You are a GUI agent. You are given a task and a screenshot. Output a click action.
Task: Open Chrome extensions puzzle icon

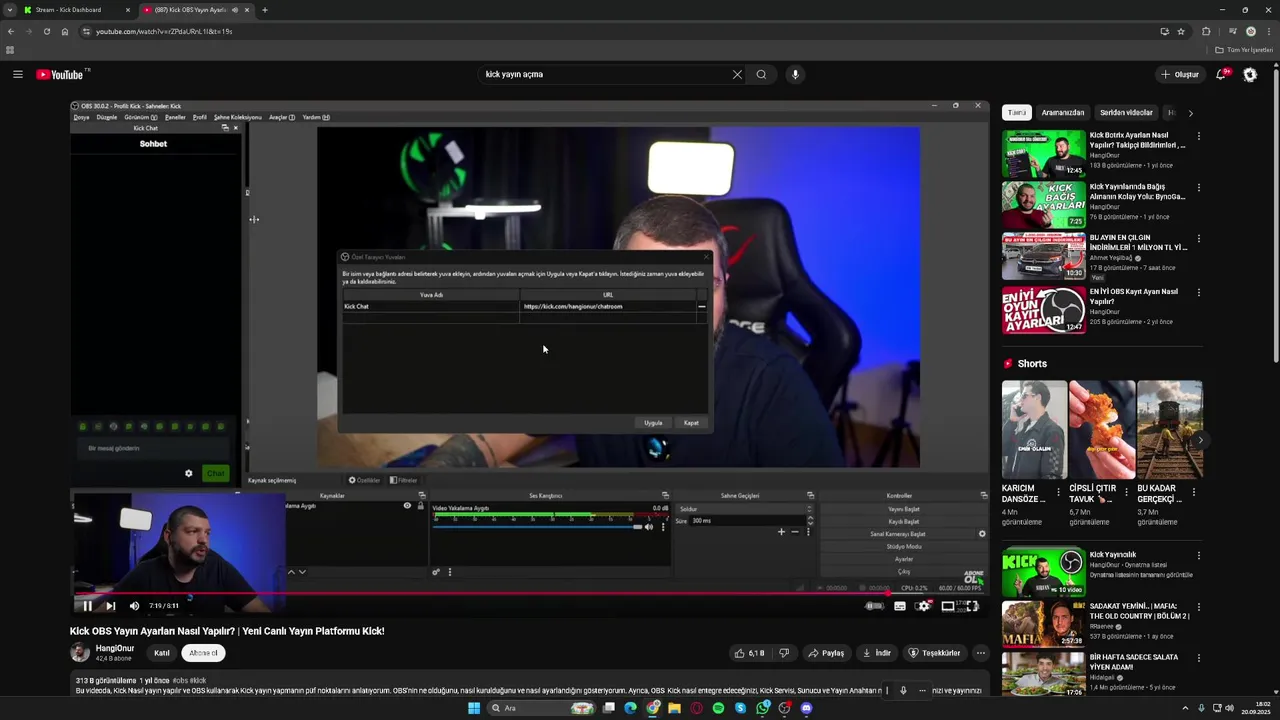click(1206, 31)
